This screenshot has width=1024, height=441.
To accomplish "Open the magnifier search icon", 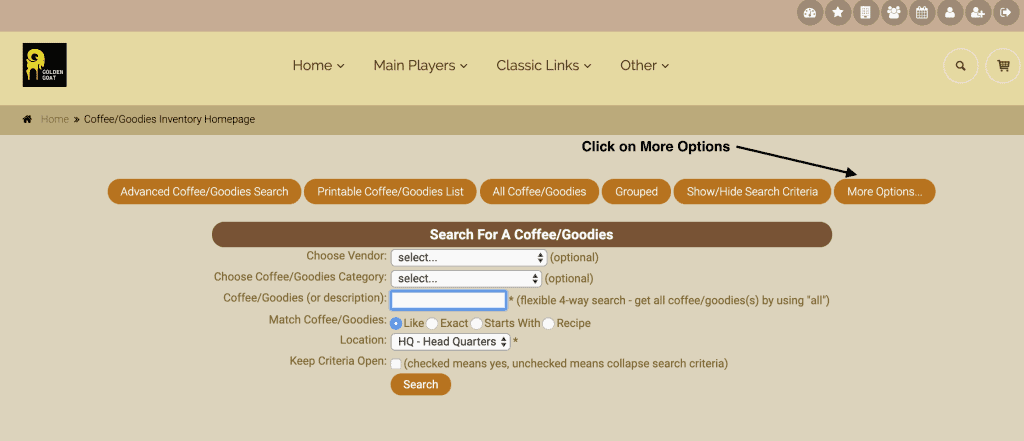I will pos(961,66).
